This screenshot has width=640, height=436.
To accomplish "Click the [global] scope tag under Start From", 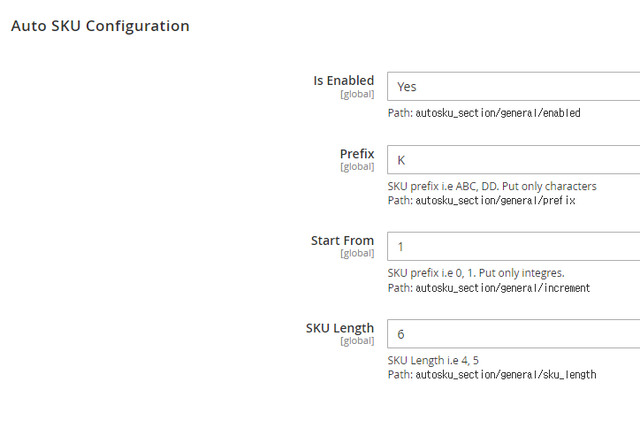I will tap(357, 254).
